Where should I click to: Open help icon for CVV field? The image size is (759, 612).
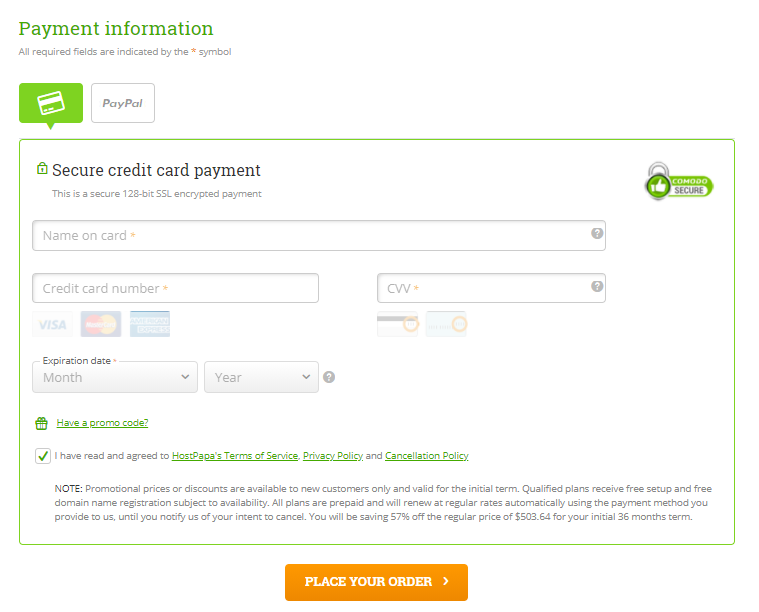(x=597, y=286)
